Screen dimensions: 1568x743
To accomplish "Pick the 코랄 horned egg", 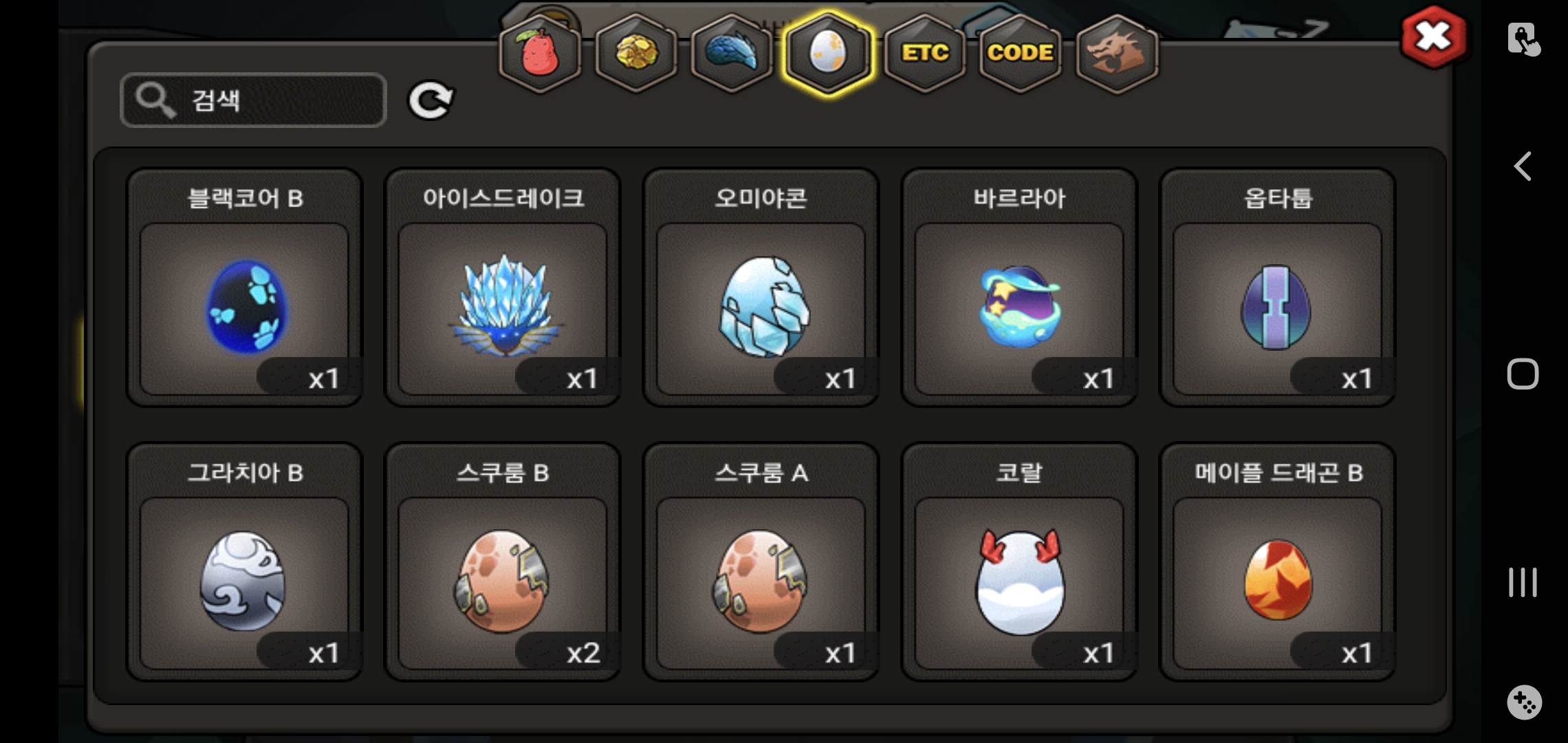I will click(x=1019, y=562).
